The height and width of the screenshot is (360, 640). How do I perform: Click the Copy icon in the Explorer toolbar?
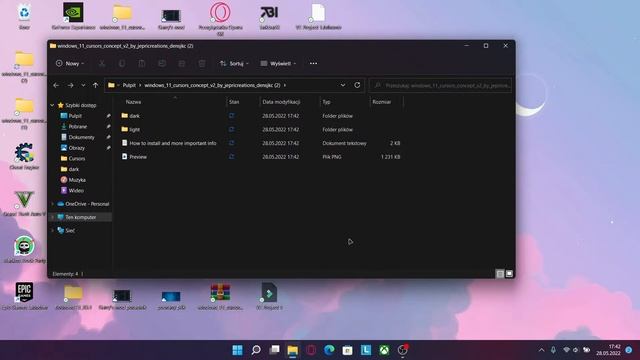tap(122, 63)
